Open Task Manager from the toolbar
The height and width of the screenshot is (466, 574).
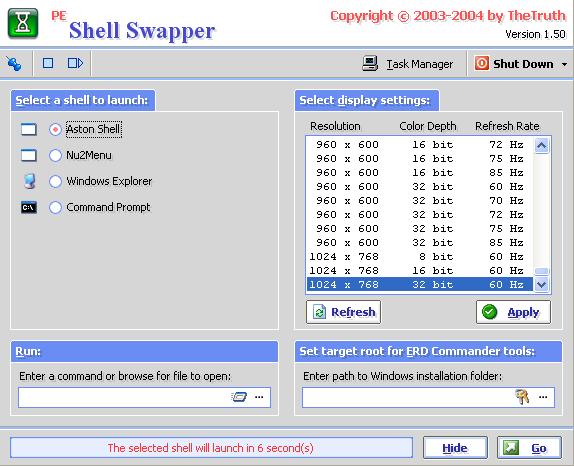click(x=407, y=64)
